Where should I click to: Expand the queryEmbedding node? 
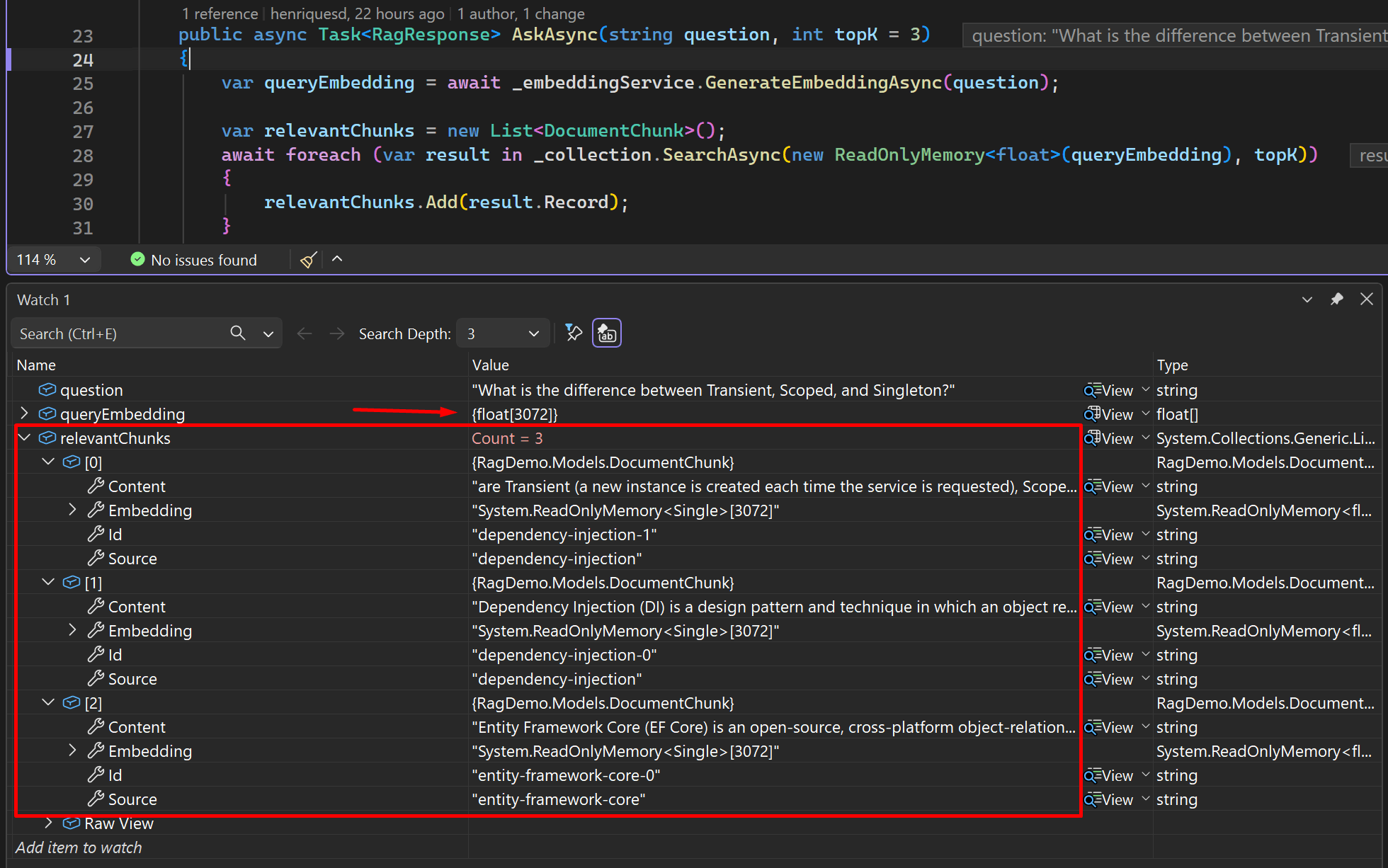[25, 413]
